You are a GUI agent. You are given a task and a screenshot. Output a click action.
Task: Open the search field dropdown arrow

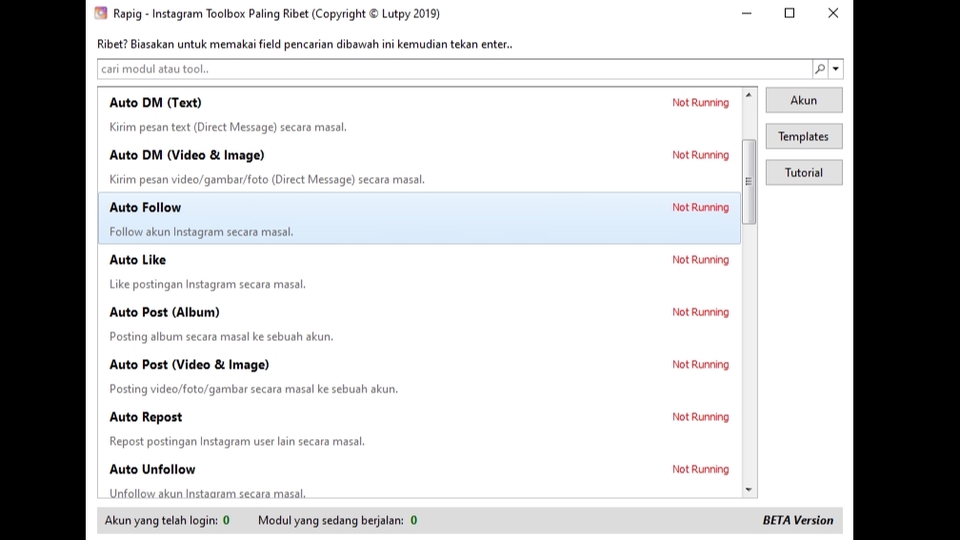coord(836,69)
